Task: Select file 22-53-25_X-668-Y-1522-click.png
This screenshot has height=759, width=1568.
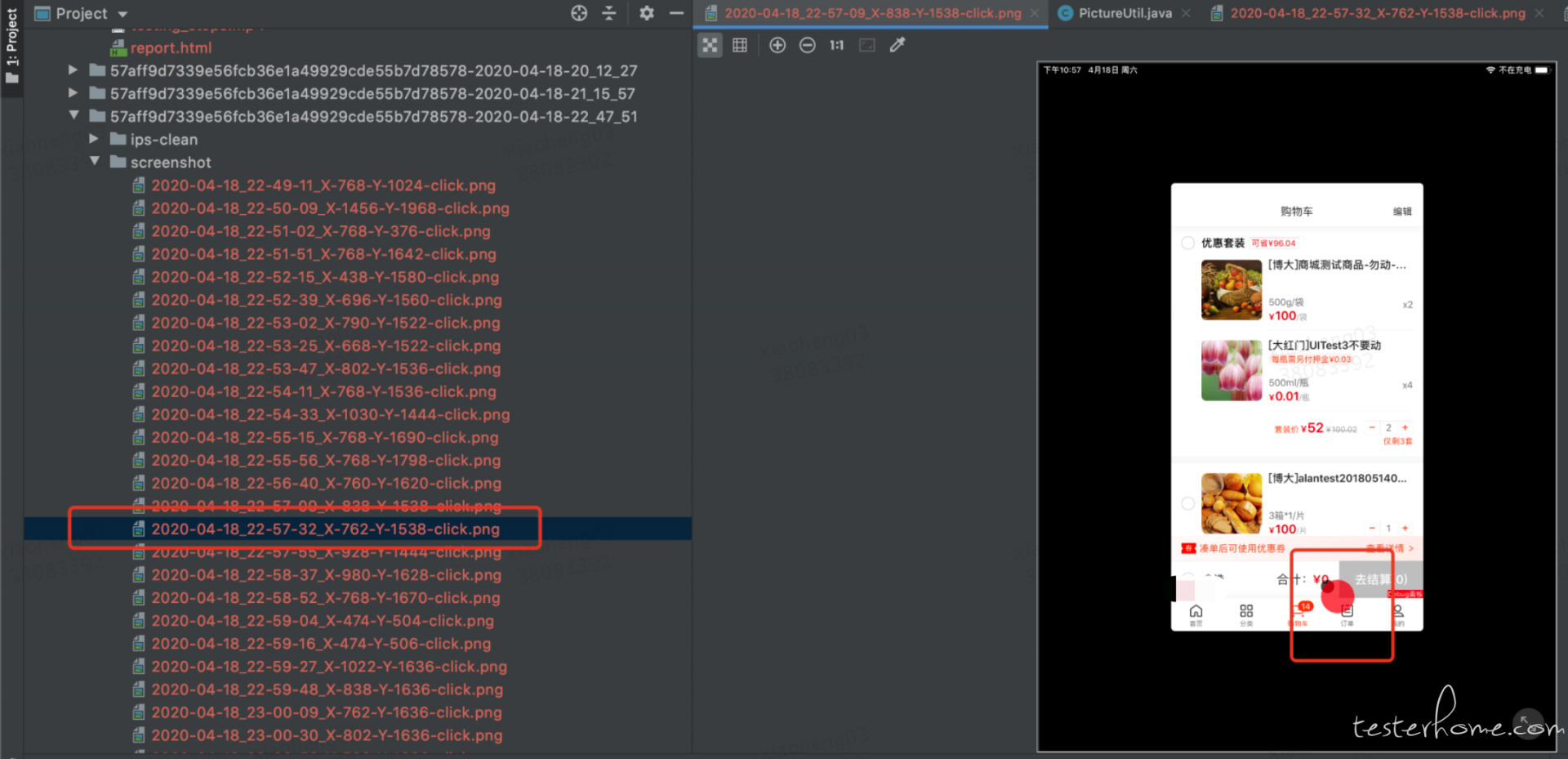Action: point(326,346)
